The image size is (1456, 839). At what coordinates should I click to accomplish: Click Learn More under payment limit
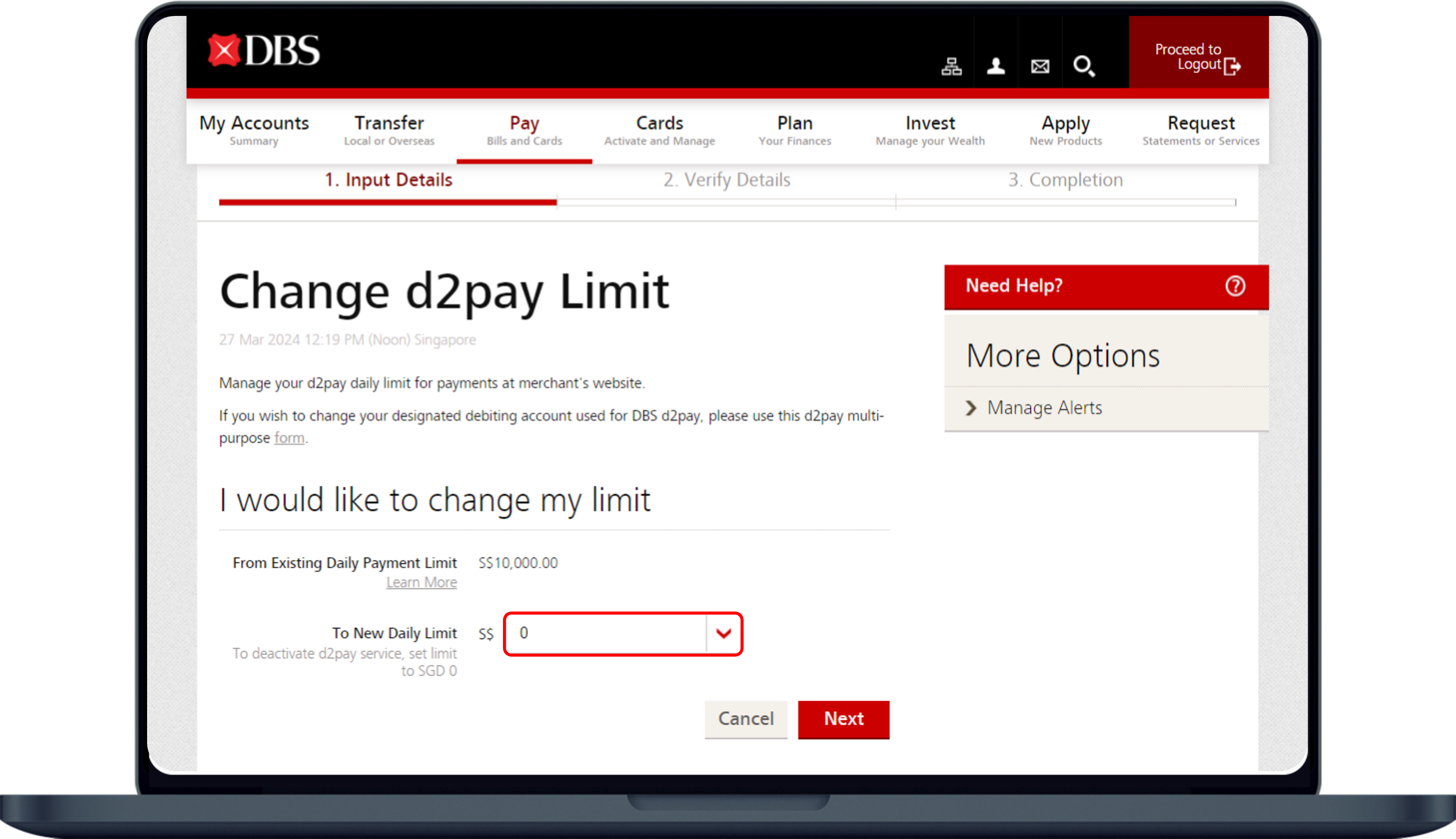pos(422,583)
